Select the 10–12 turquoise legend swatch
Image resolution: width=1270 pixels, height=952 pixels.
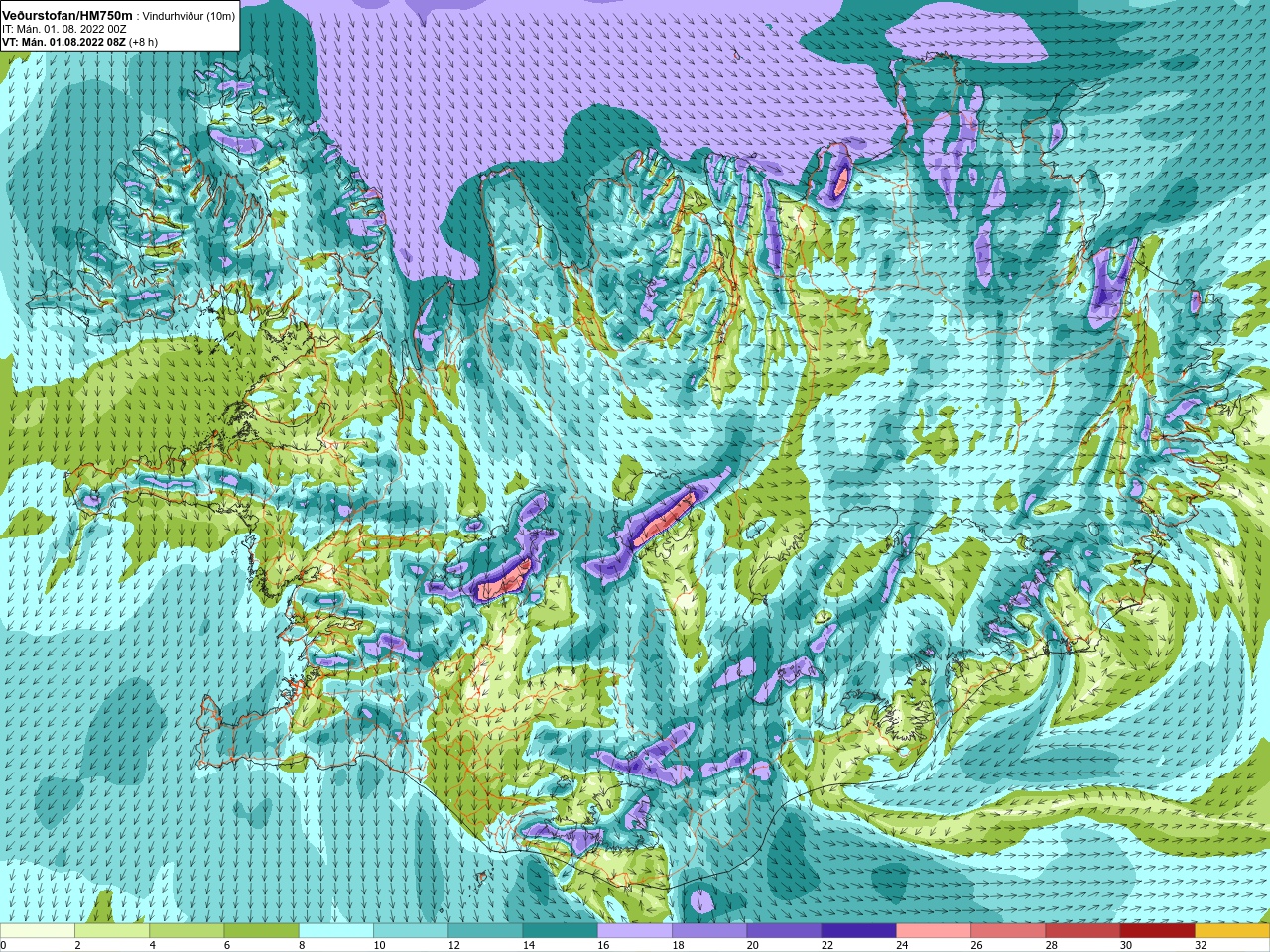coord(411,931)
